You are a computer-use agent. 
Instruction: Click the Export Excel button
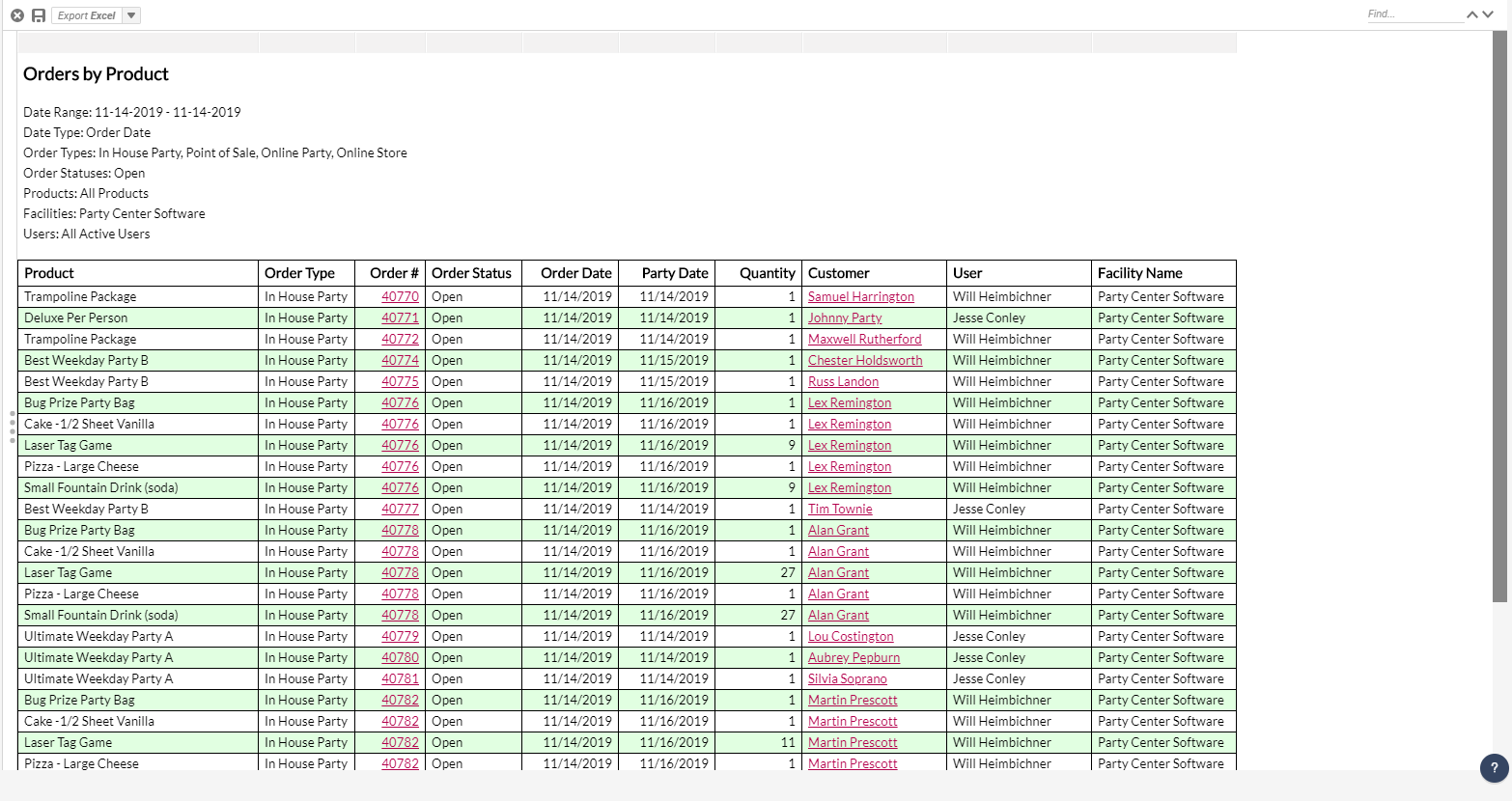click(x=87, y=15)
